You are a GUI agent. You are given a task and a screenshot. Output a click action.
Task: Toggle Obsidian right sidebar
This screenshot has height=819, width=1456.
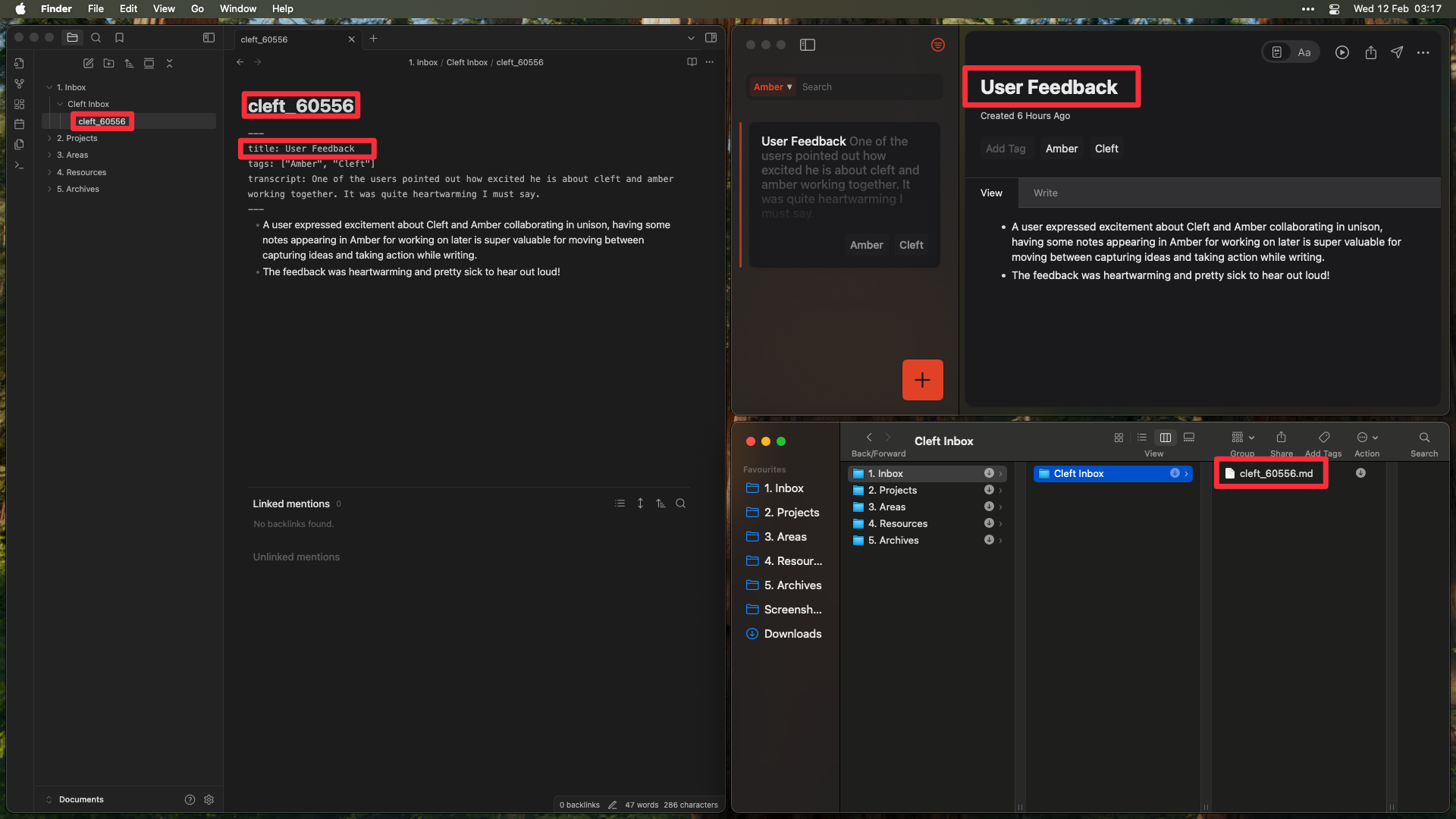tap(711, 38)
